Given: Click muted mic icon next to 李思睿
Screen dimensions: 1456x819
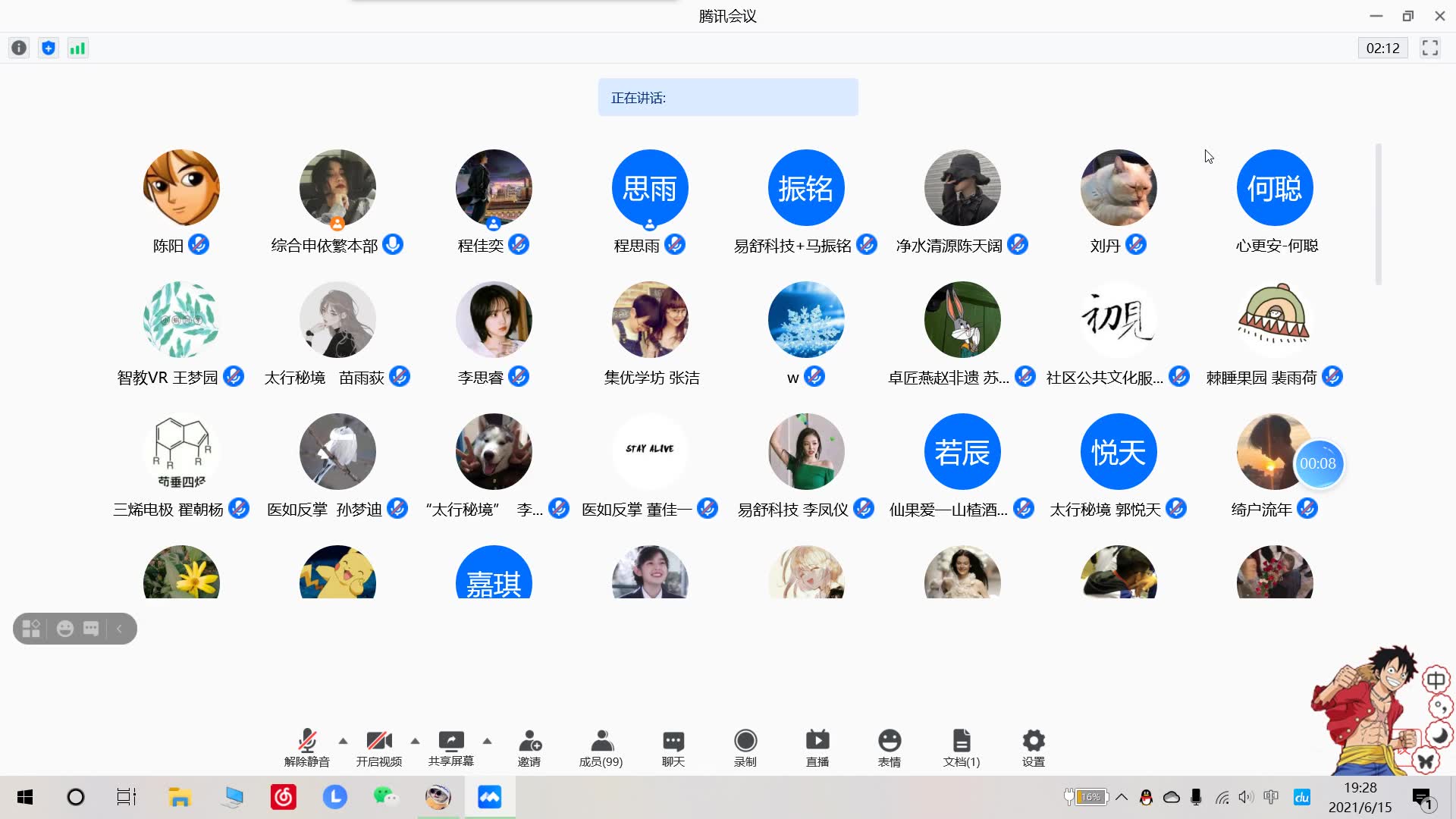Looking at the screenshot, I should pos(519,376).
